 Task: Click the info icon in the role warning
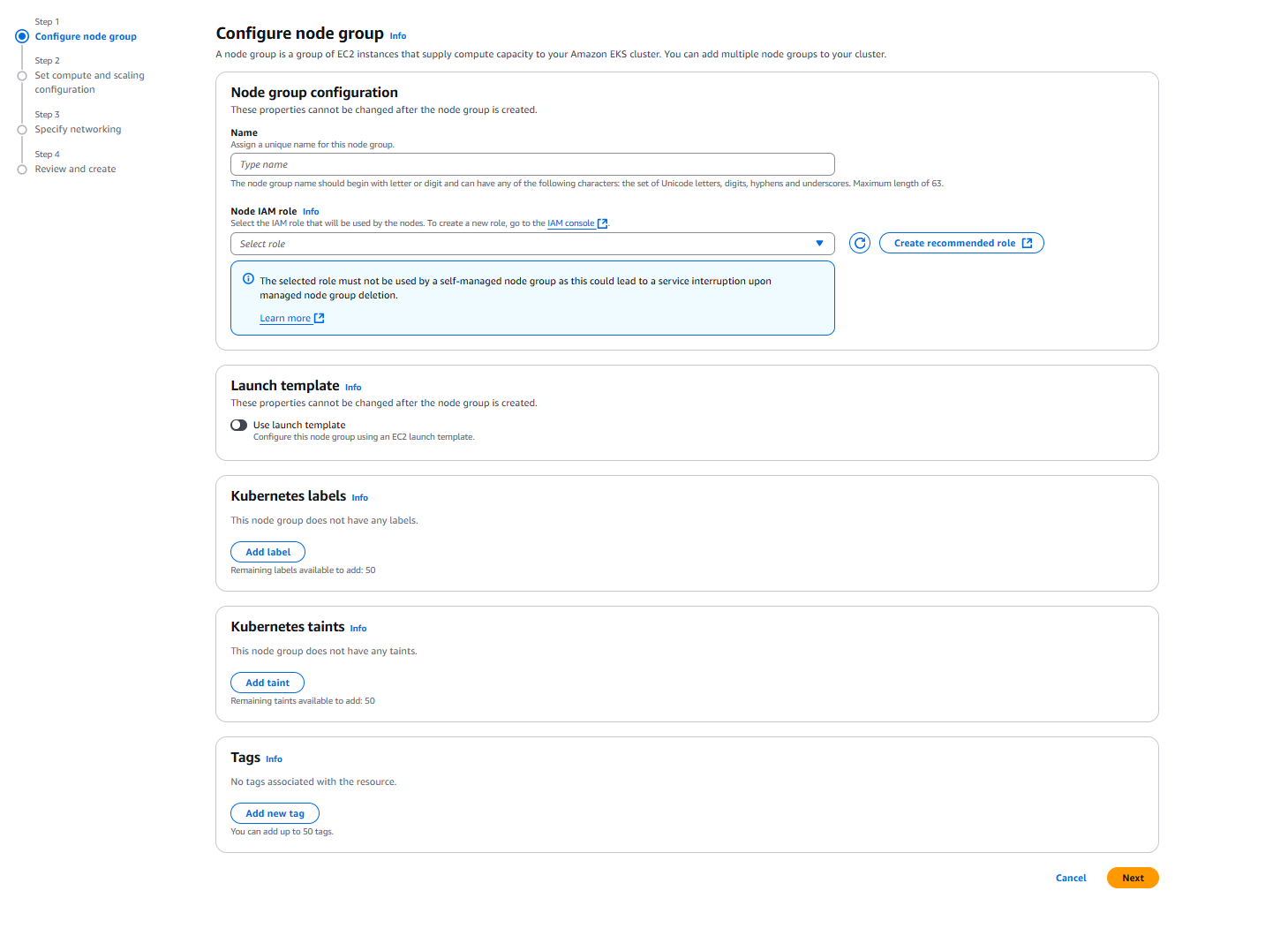click(x=248, y=278)
